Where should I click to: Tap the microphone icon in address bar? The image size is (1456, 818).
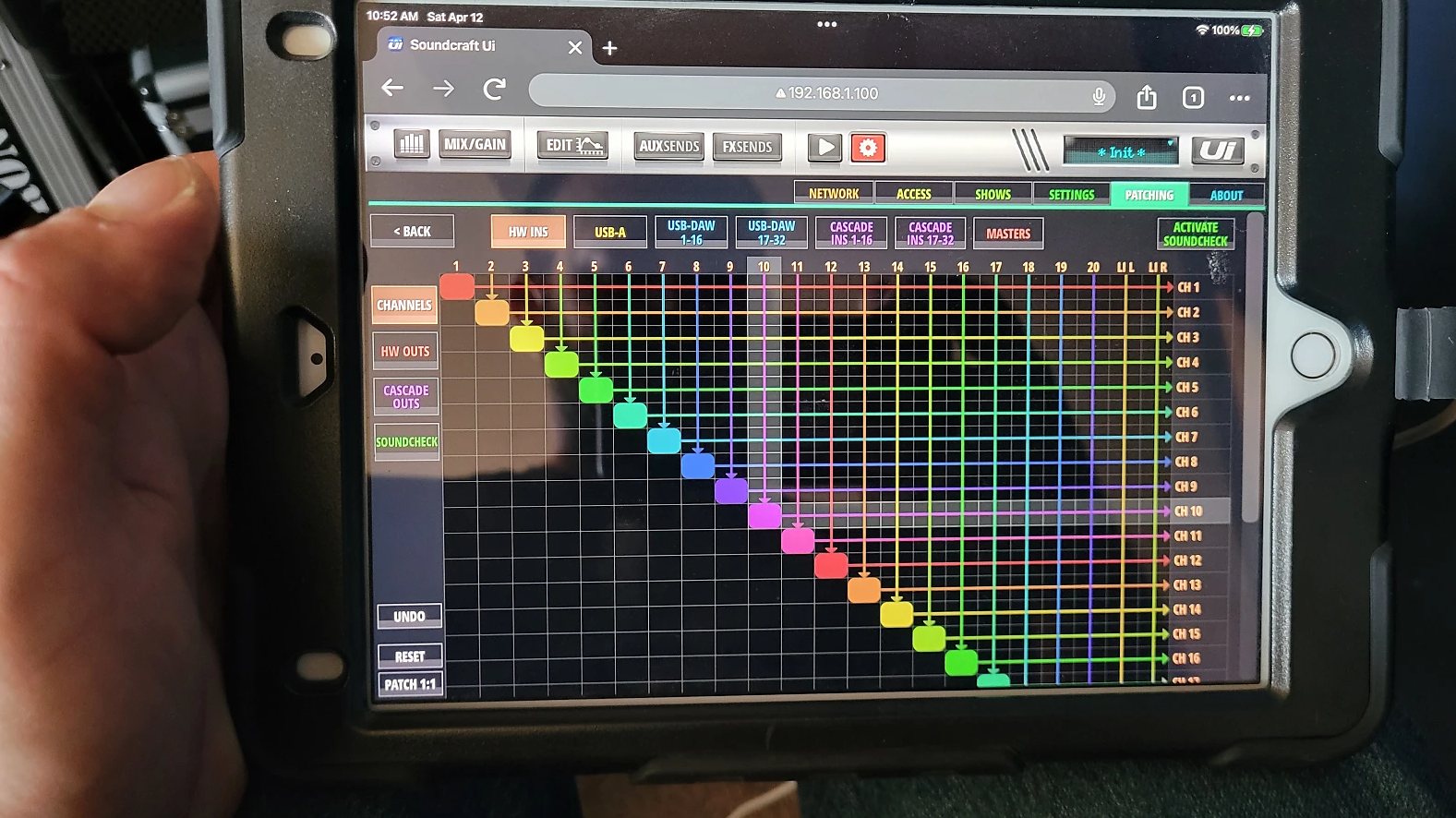[x=1099, y=96]
